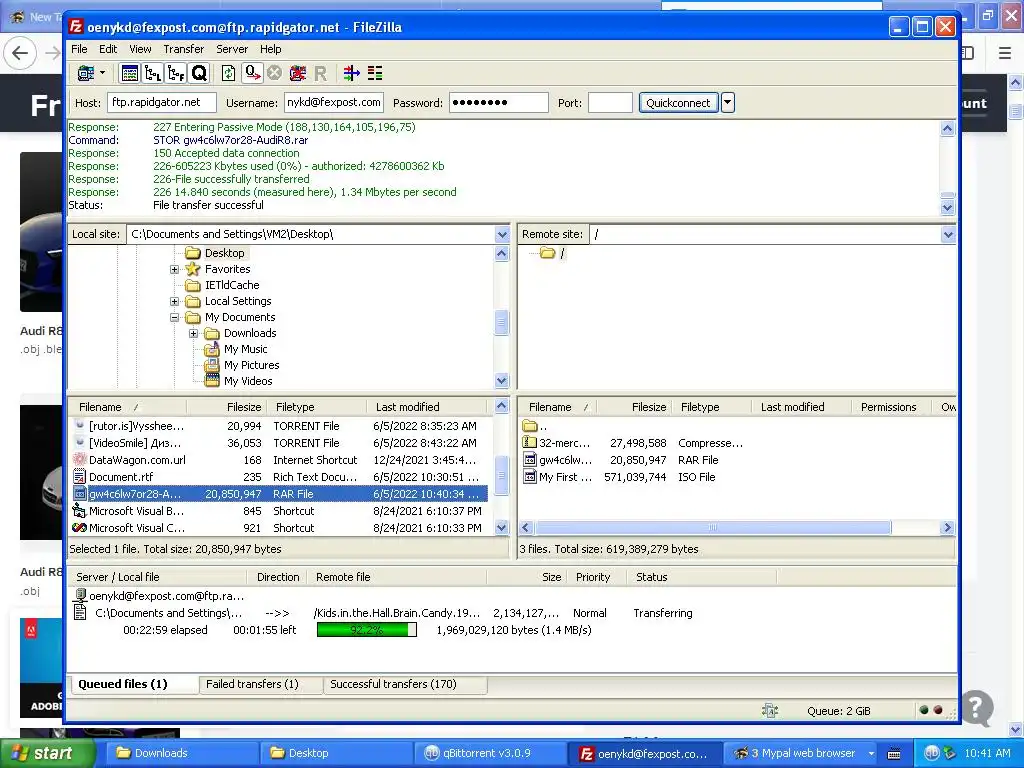
Task: Open the Edit menu
Action: tap(108, 49)
